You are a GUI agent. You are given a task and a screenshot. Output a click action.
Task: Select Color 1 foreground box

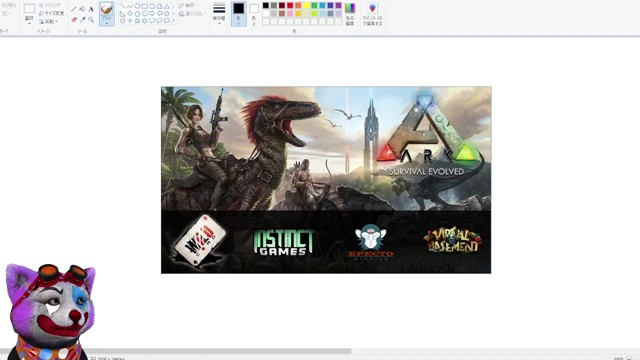[238, 14]
